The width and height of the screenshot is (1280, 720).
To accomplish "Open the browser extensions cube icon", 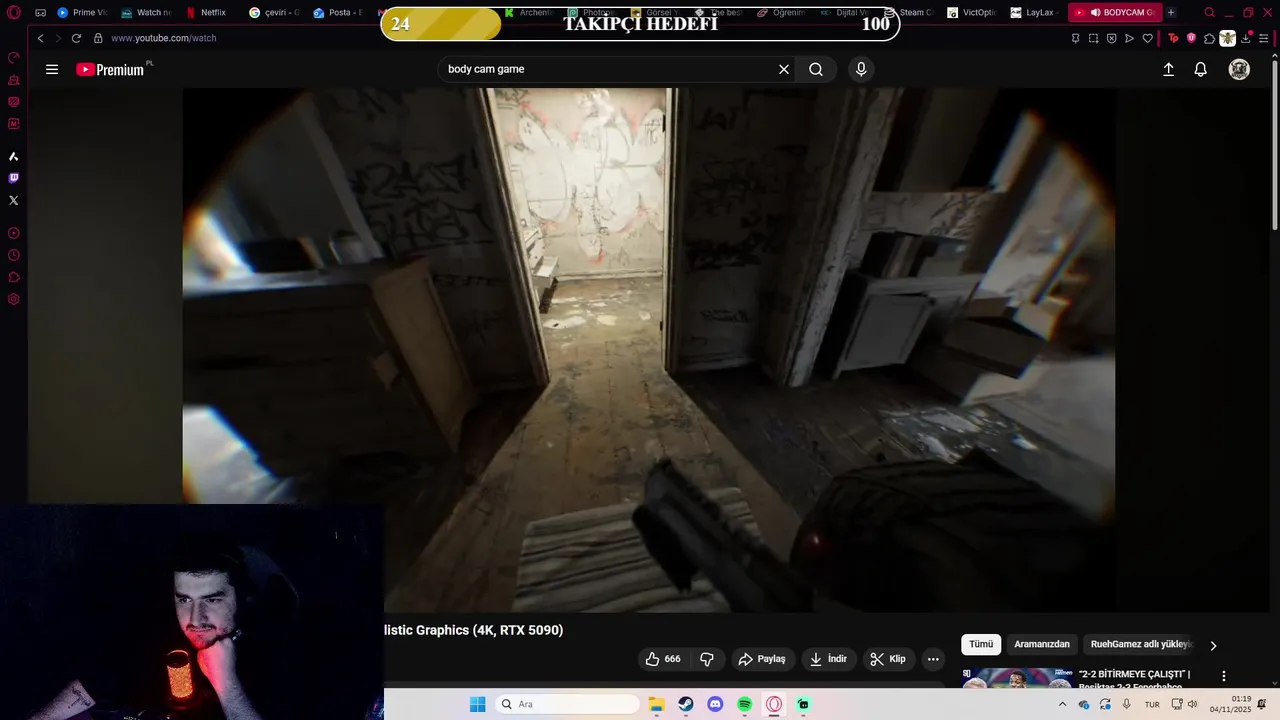I will (x=1209, y=38).
